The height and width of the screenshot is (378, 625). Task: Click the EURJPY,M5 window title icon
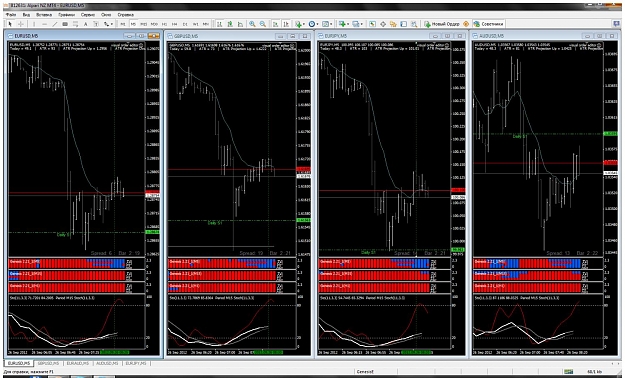321,36
